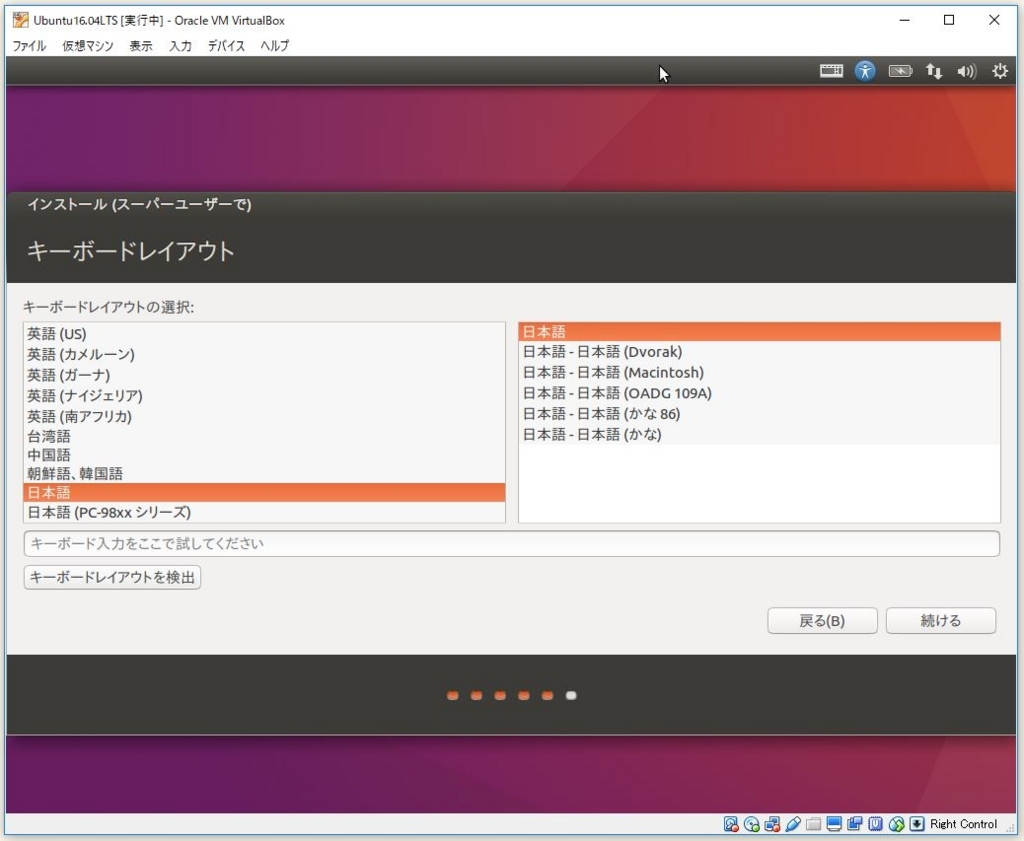Open the ヘルプ menu
Viewport: 1024px width, 841px height.
click(274, 46)
